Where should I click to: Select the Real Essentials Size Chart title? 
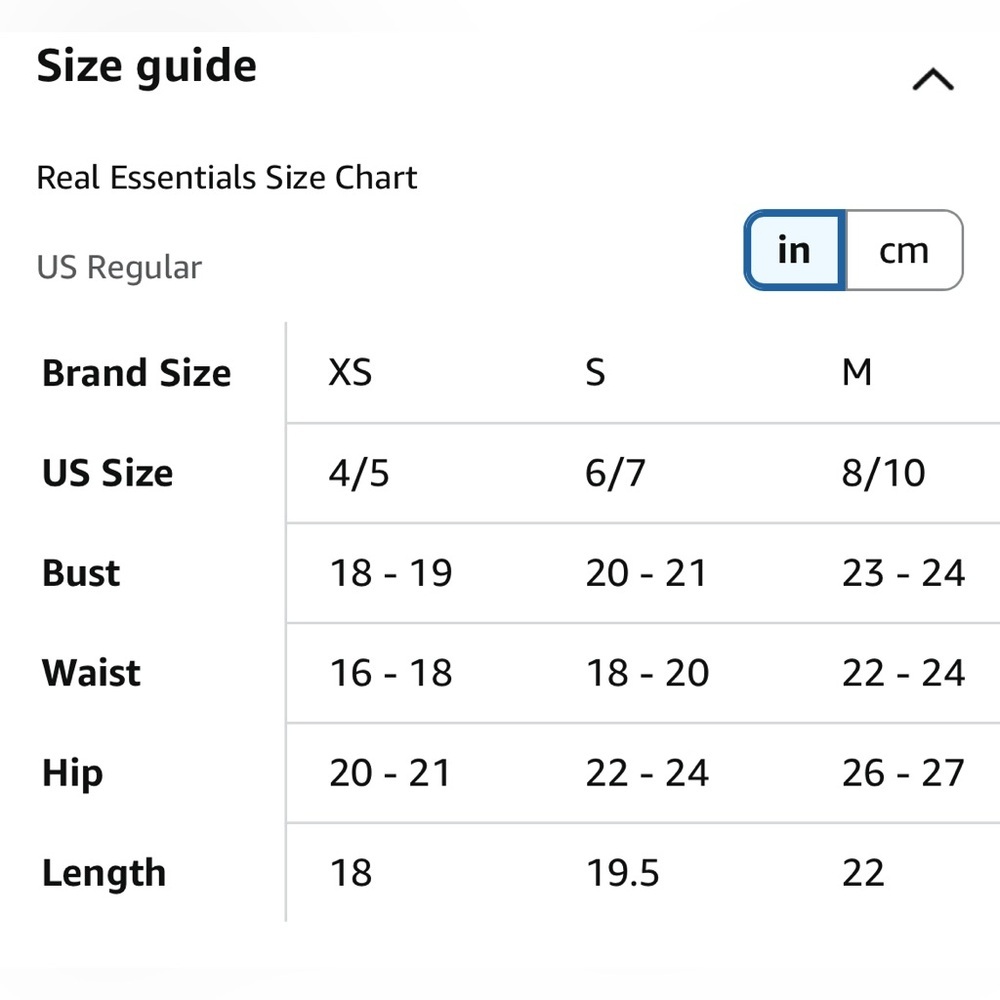227,178
